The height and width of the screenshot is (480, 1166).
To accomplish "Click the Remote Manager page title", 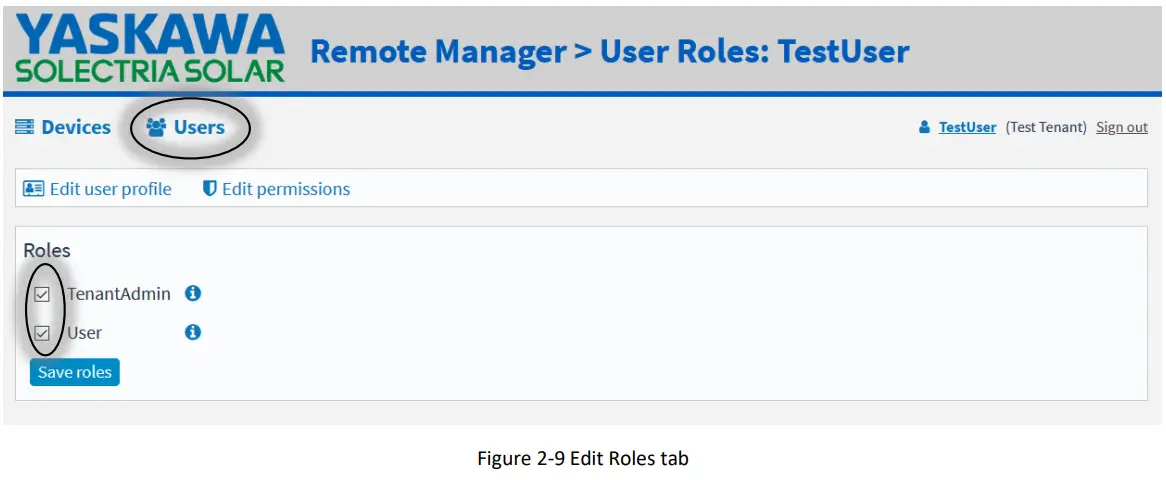I will point(609,52).
